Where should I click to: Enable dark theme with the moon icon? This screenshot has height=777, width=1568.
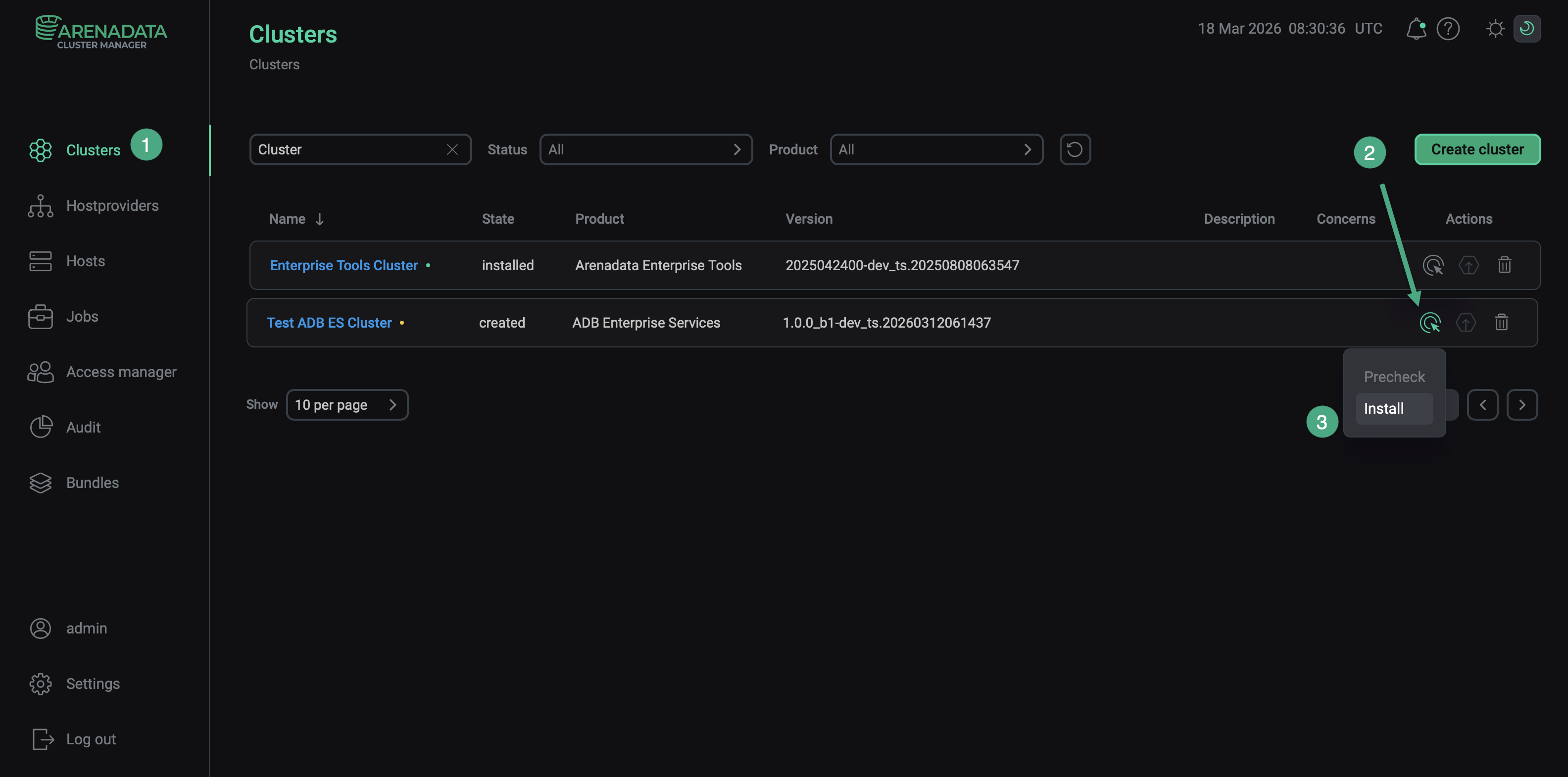tap(1527, 28)
